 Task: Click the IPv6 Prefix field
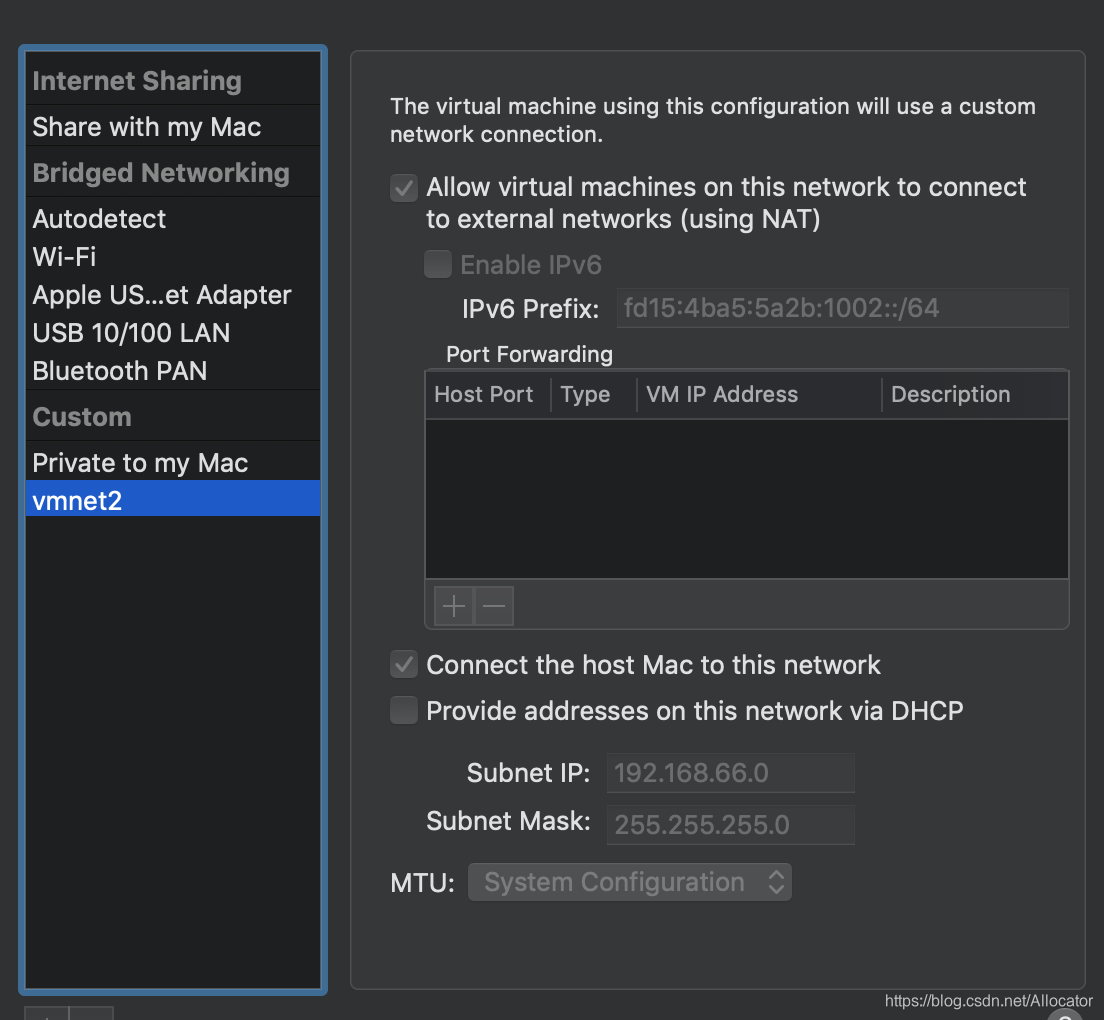click(842, 308)
